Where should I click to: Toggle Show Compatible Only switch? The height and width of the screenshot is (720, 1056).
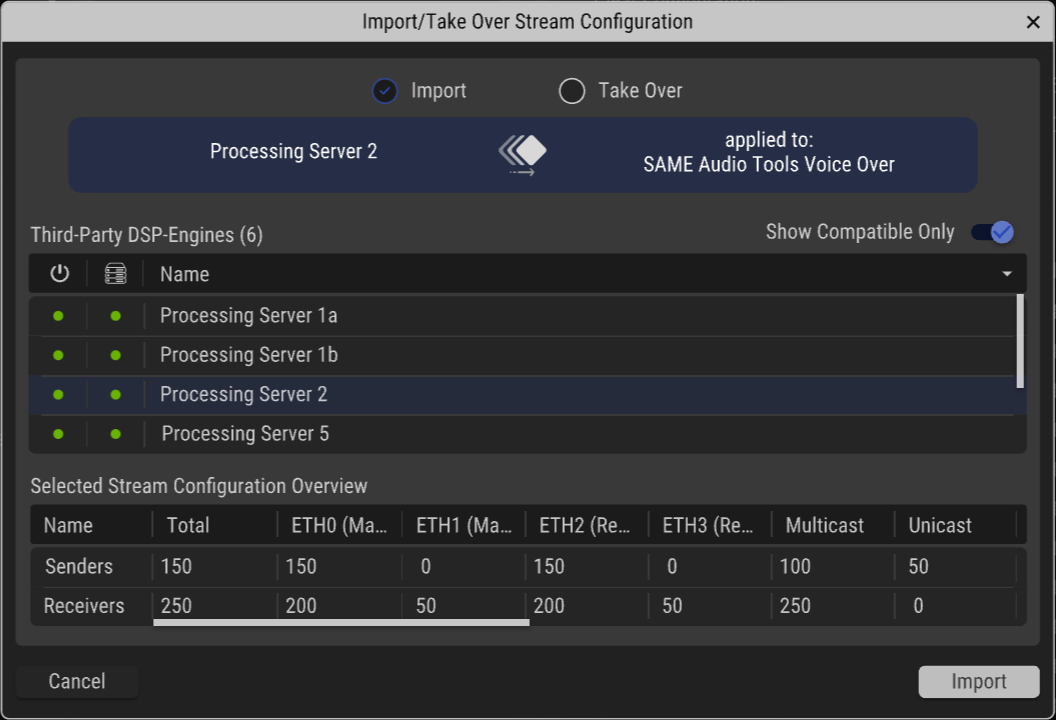tap(993, 232)
